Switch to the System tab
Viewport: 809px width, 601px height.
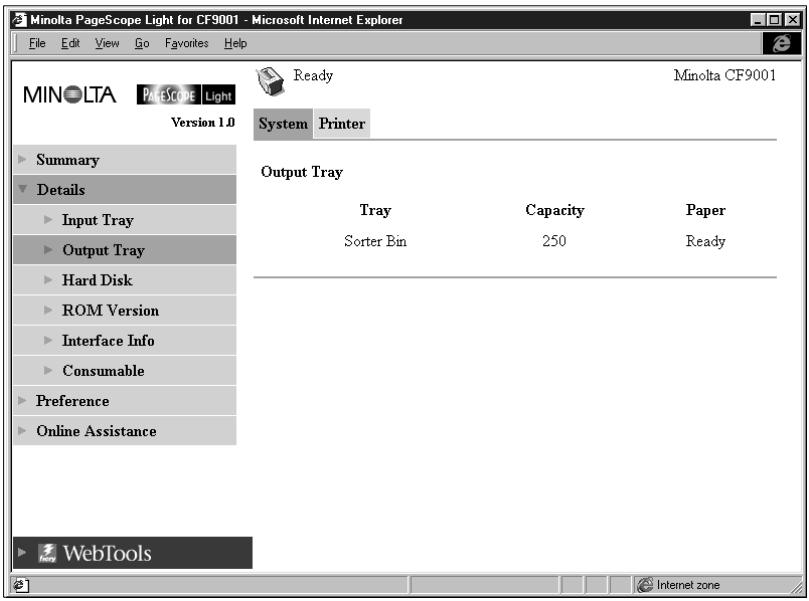tap(283, 124)
